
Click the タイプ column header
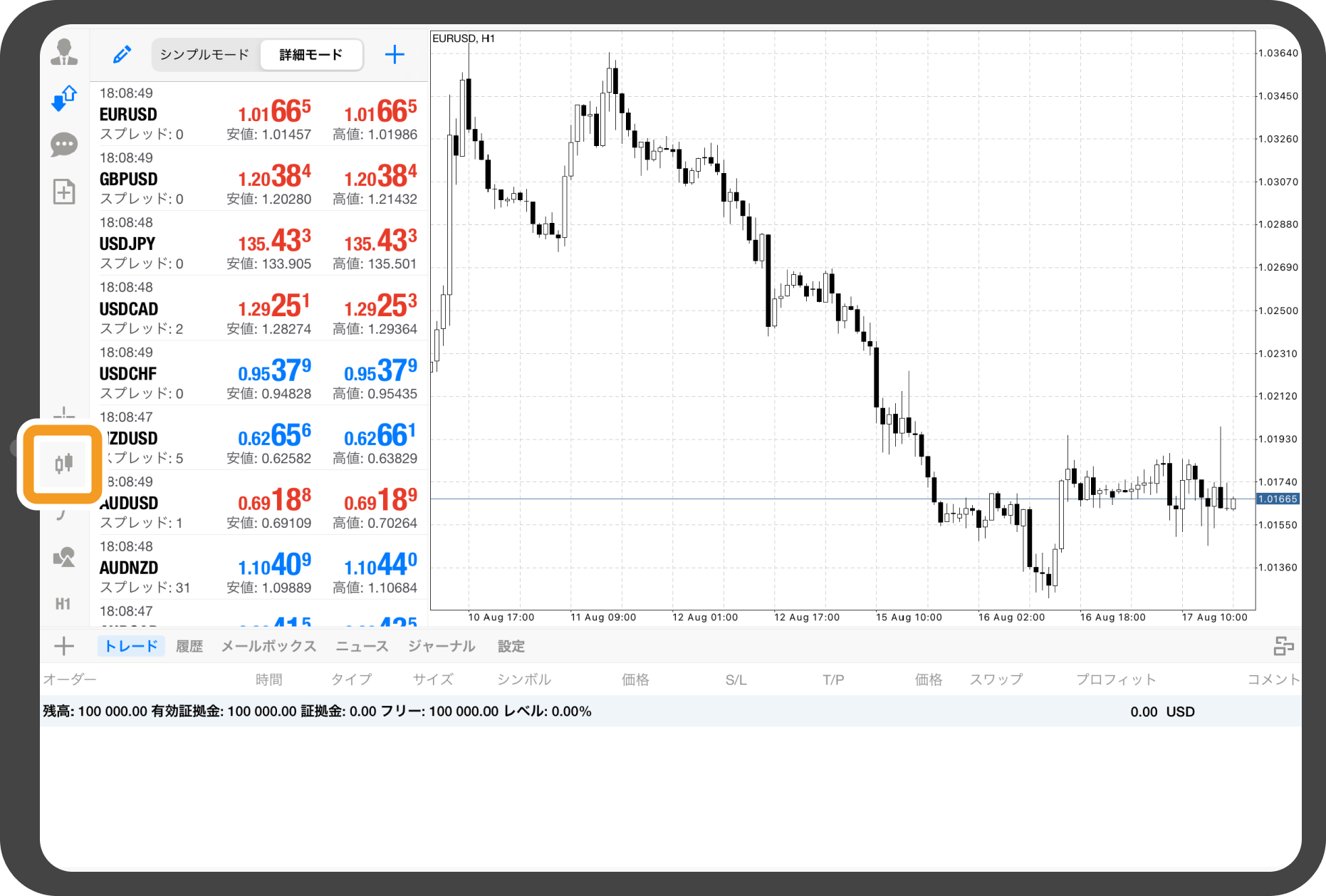pos(352,679)
